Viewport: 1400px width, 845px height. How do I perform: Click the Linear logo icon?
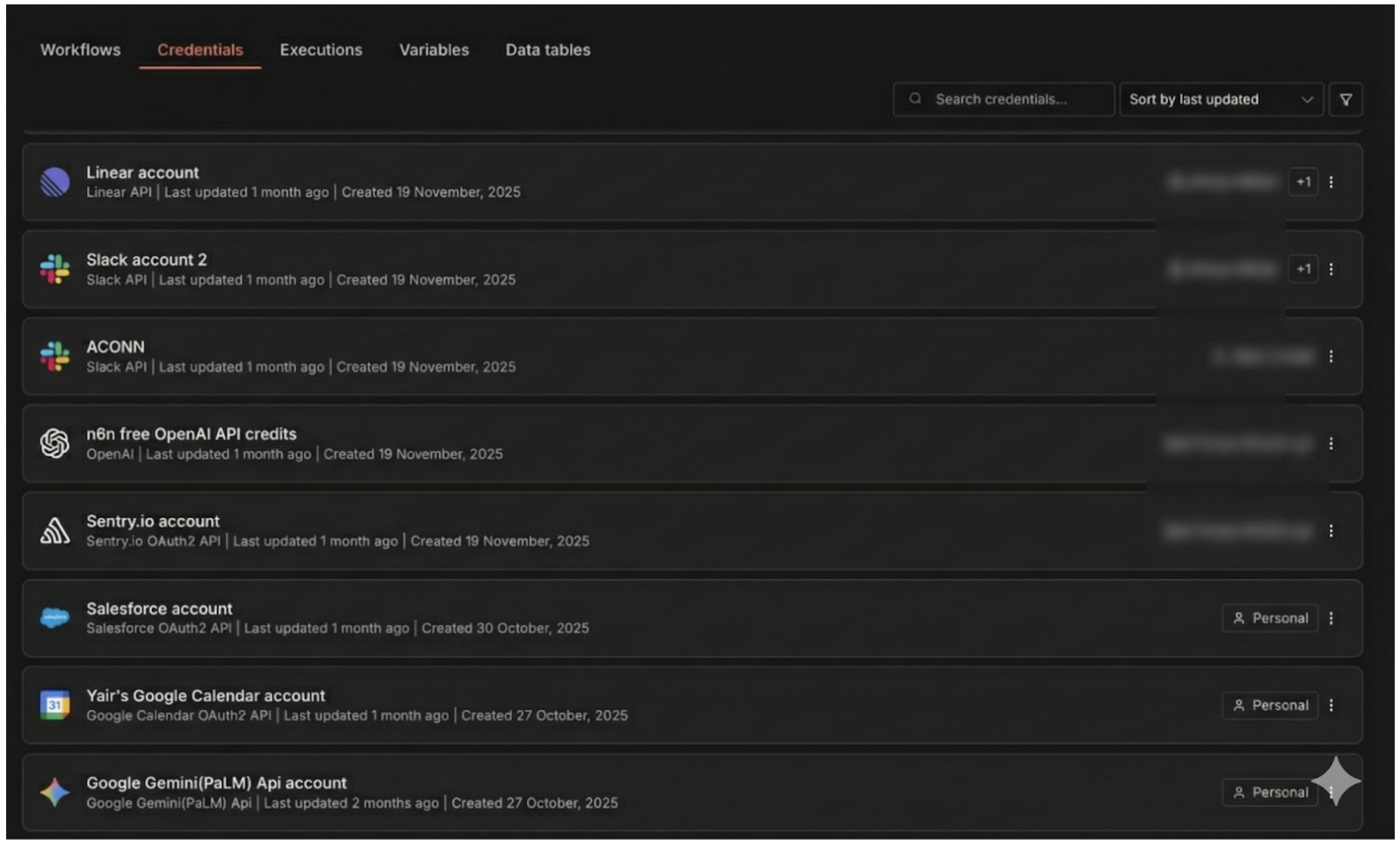coord(54,182)
